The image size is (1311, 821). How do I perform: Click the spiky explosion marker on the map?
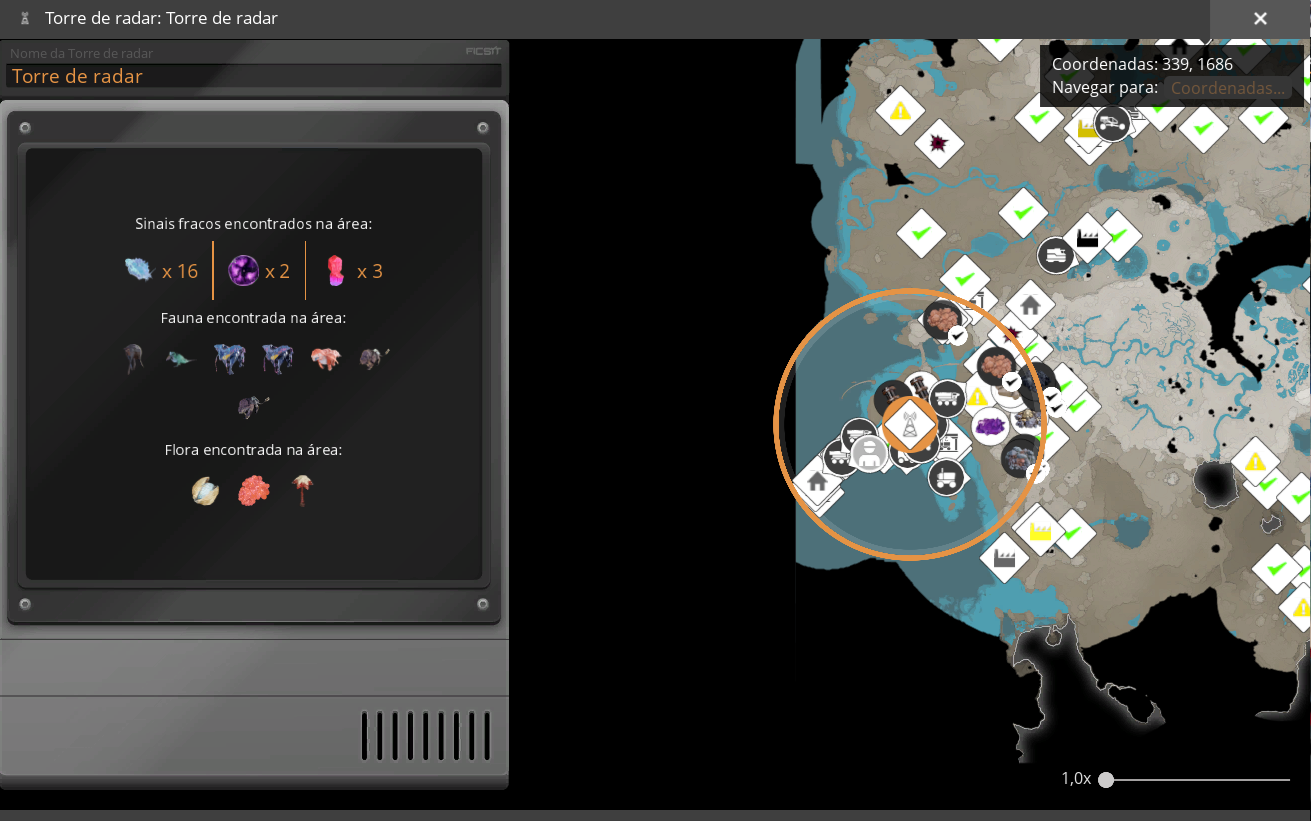click(939, 144)
